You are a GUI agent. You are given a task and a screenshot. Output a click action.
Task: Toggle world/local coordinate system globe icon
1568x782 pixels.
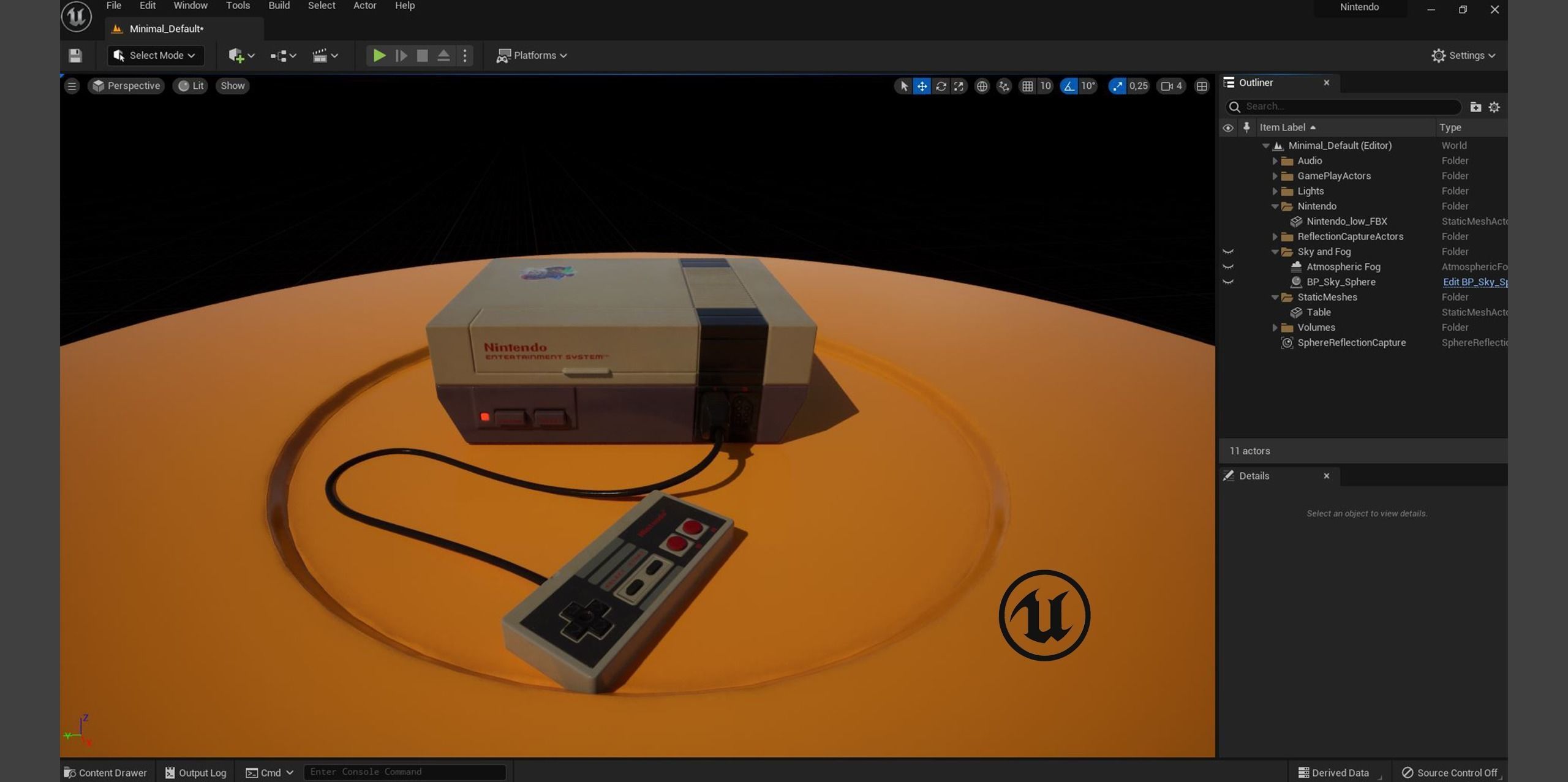pyautogui.click(x=982, y=86)
